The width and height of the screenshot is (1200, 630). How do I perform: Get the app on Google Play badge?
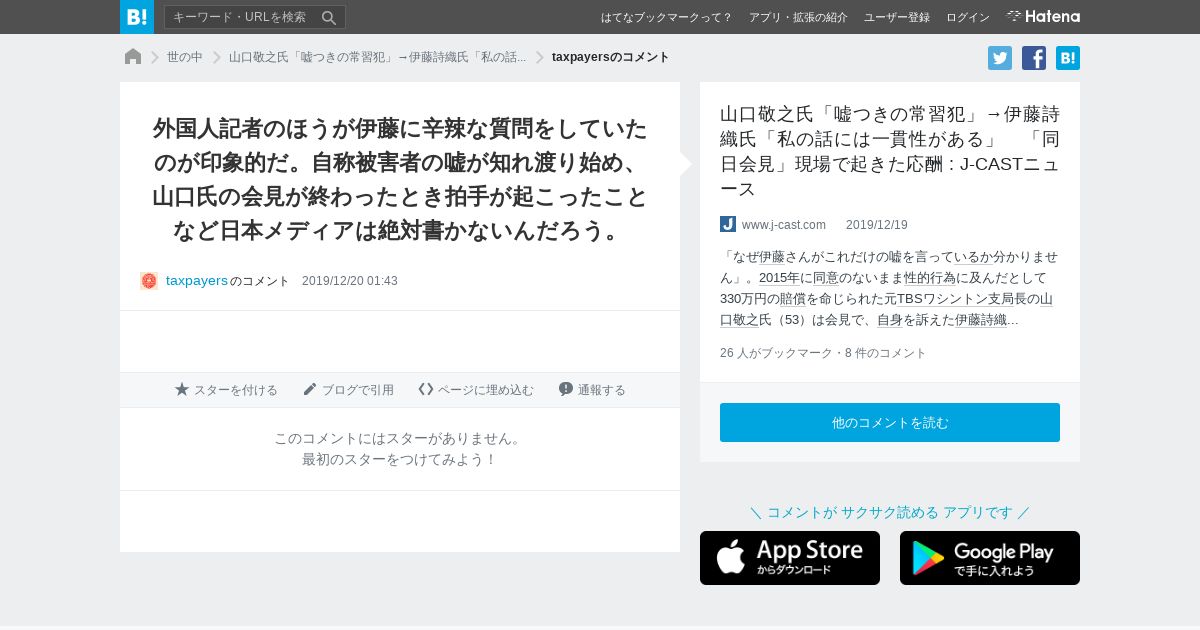[990, 558]
